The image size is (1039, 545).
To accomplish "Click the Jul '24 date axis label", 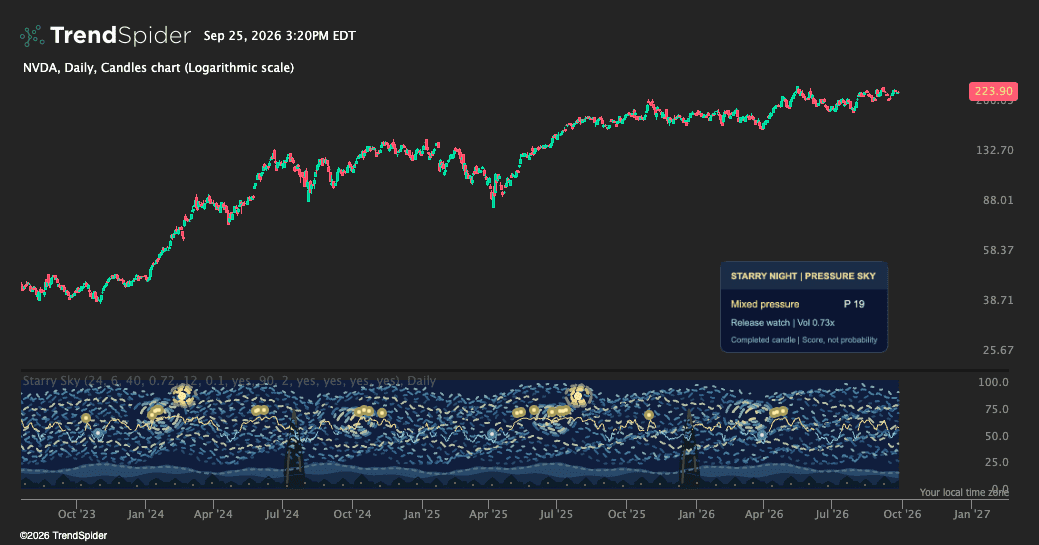I will [282, 514].
